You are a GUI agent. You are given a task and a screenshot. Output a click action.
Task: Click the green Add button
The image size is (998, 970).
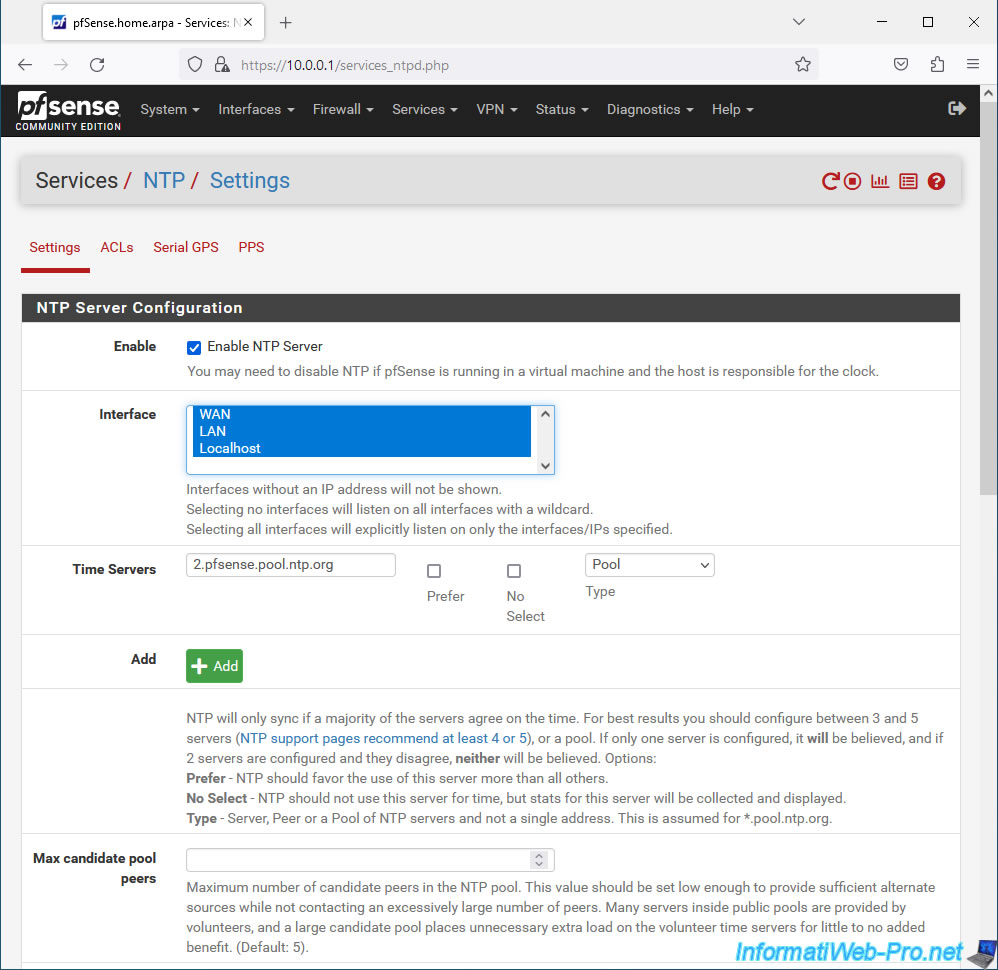(214, 666)
